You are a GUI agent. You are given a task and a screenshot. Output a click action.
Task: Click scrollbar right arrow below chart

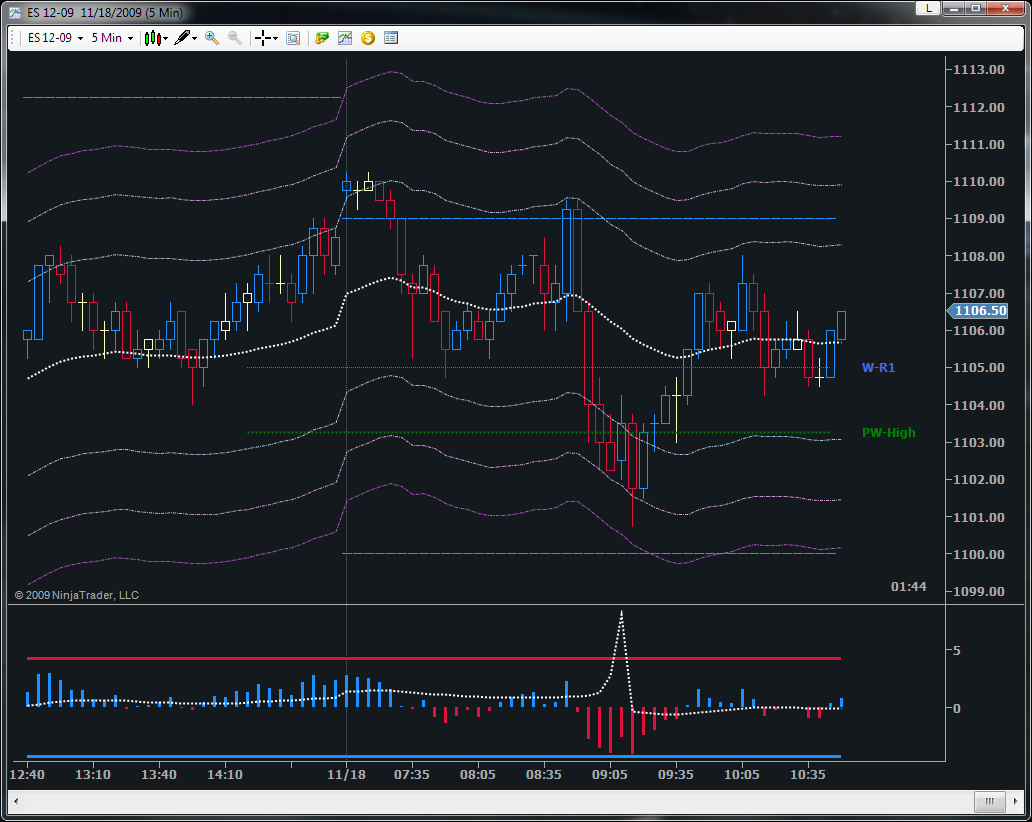pos(1016,802)
